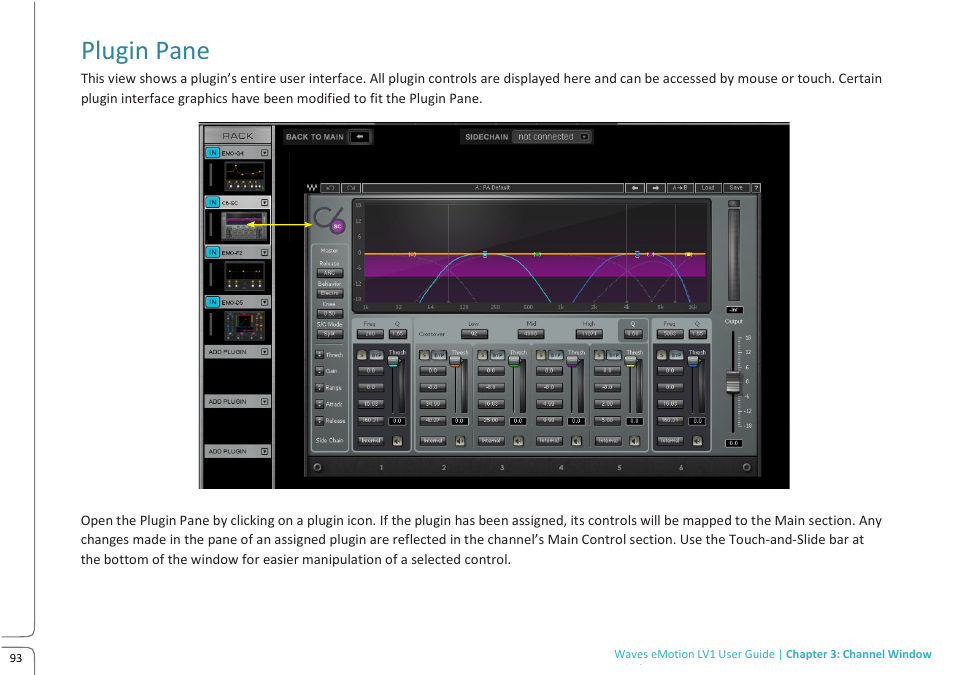This screenshot has width=954, height=675.
Task: Click band 4 threshold fader with purple marker
Action: click(572, 362)
